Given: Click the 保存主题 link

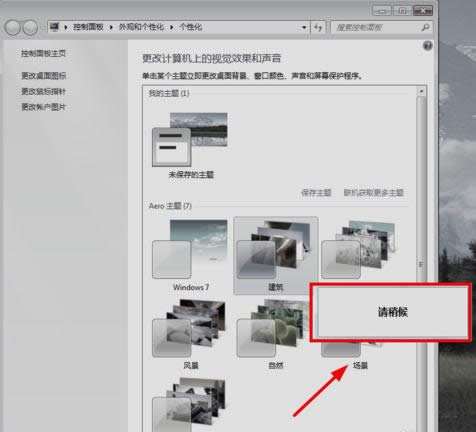Looking at the screenshot, I should coord(316,193).
